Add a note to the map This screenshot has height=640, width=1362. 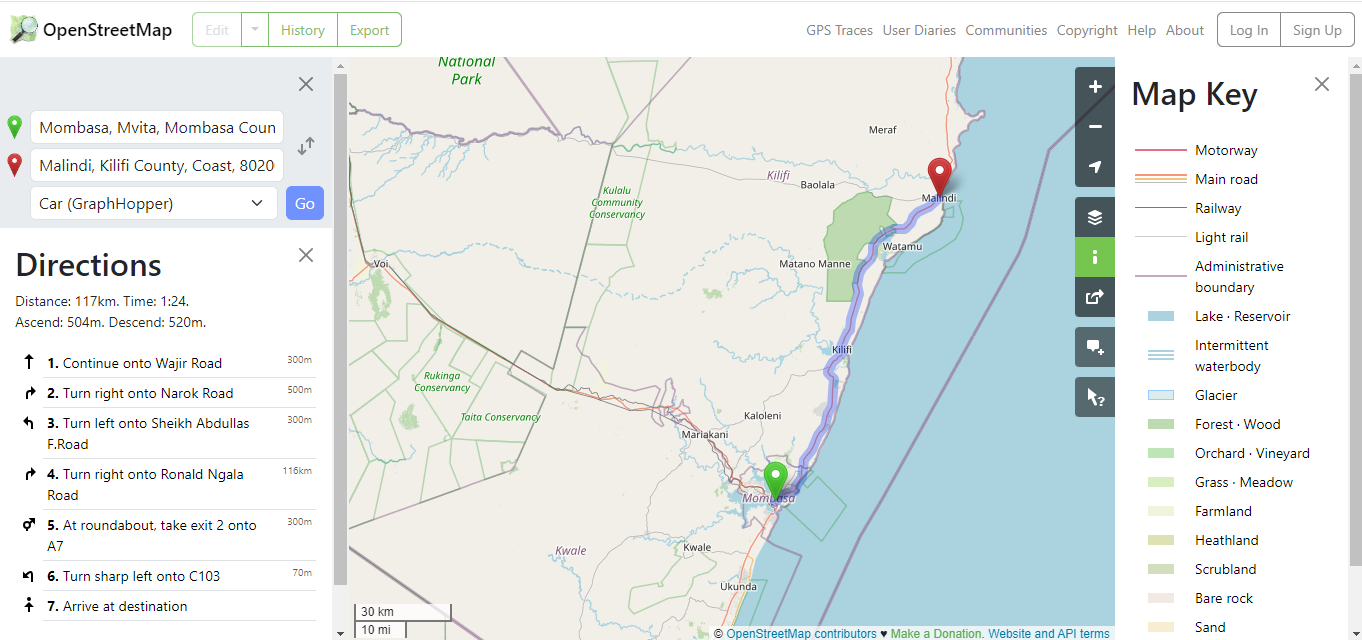pyautogui.click(x=1095, y=347)
